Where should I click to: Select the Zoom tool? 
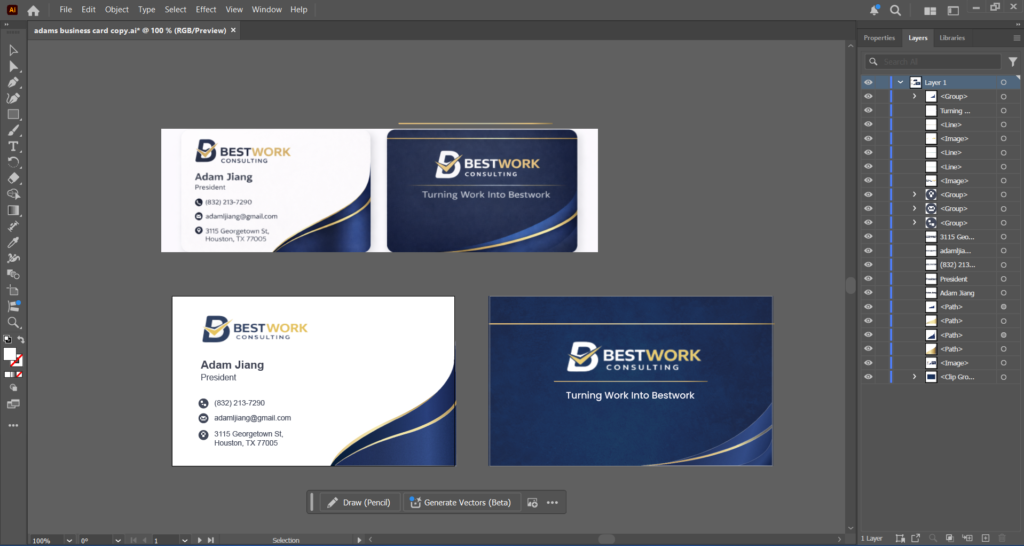[x=13, y=323]
